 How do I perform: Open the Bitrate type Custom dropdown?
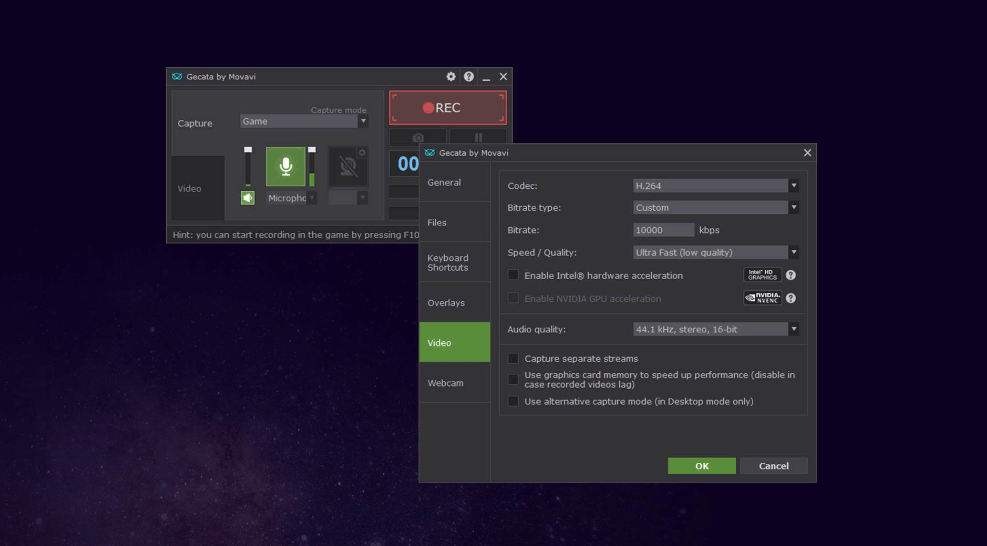point(716,207)
